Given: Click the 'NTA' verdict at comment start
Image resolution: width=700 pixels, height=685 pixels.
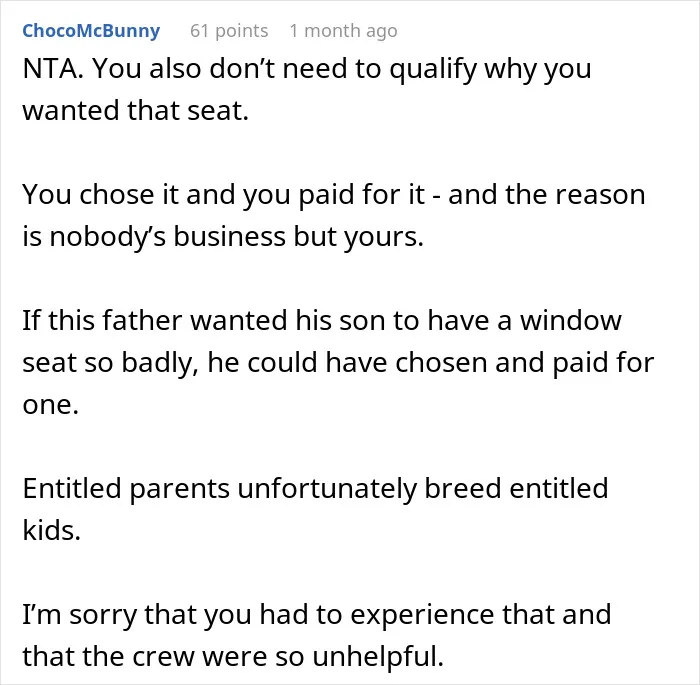Looking at the screenshot, I should (x=49, y=69).
